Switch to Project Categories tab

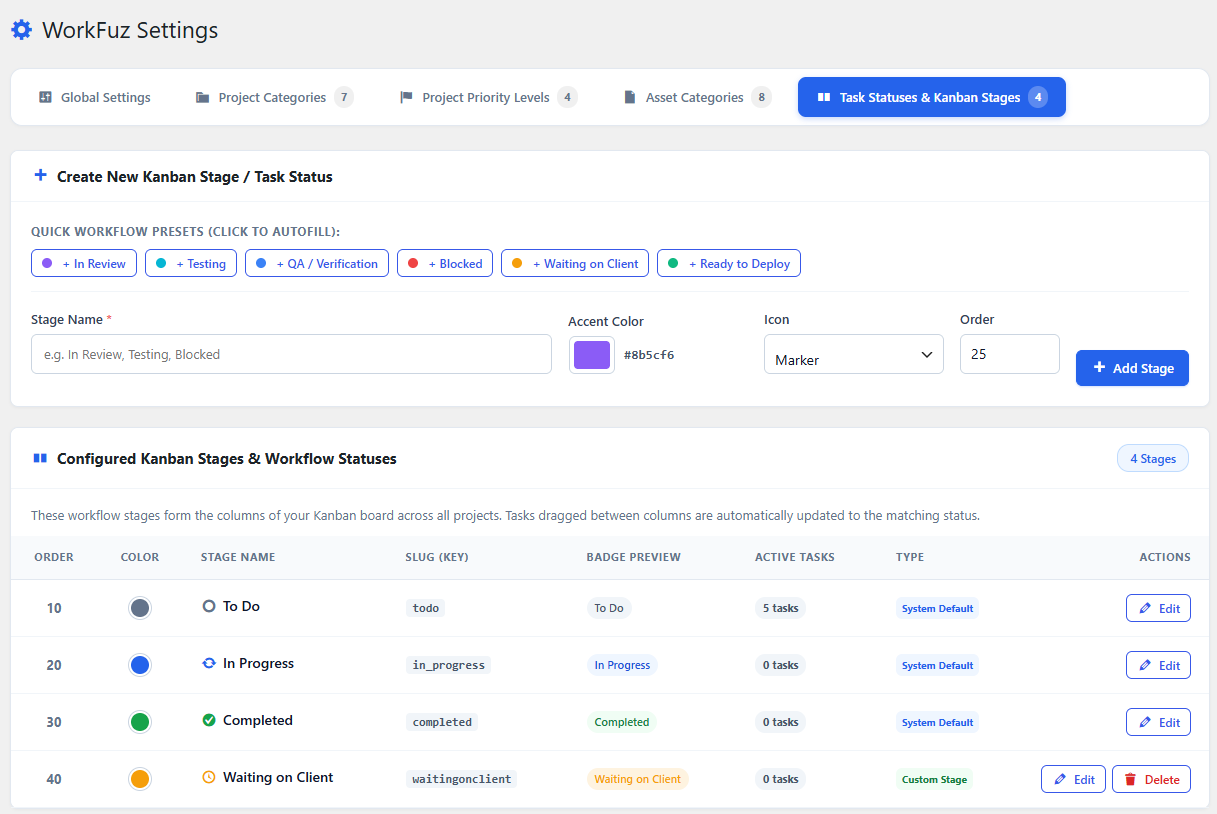274,97
